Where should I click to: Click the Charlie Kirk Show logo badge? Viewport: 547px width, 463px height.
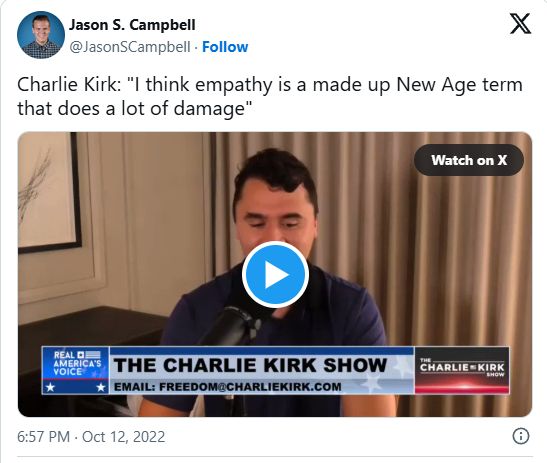462,370
